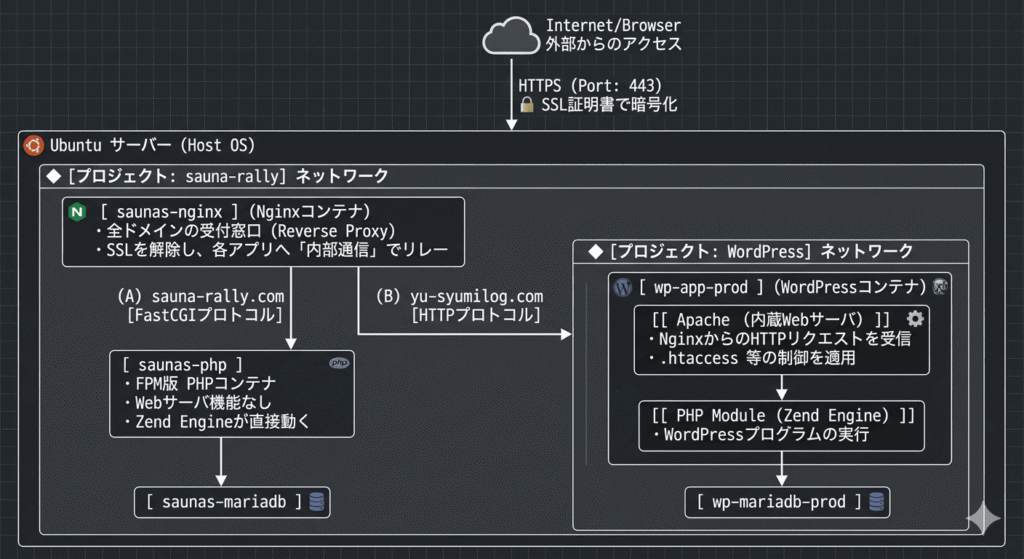The height and width of the screenshot is (559, 1024).
Task: Click the diamond marker before sauna-rally project title
Action: pos(54,177)
